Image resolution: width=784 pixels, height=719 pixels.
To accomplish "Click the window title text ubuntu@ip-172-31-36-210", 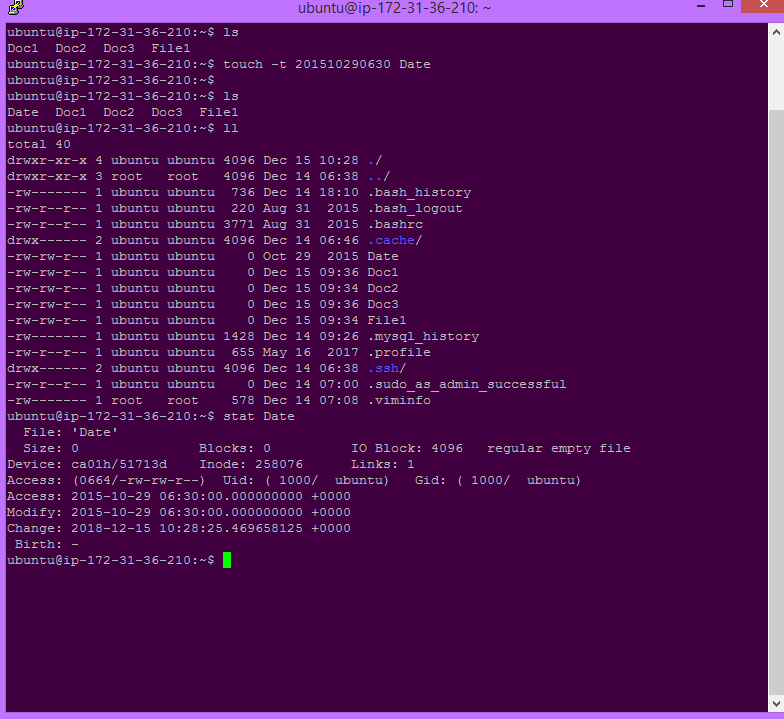I will pyautogui.click(x=394, y=8).
